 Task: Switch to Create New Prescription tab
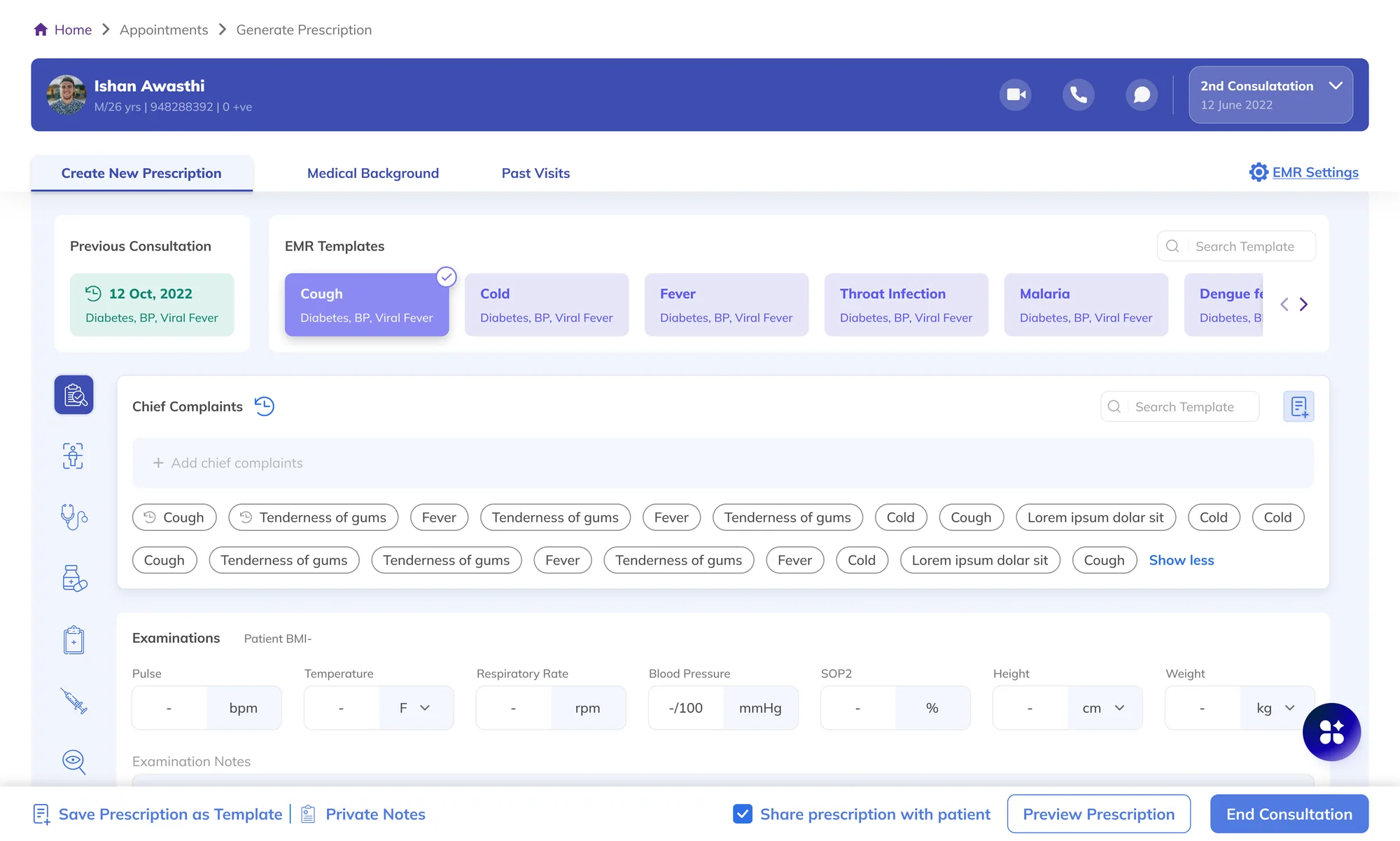141,173
